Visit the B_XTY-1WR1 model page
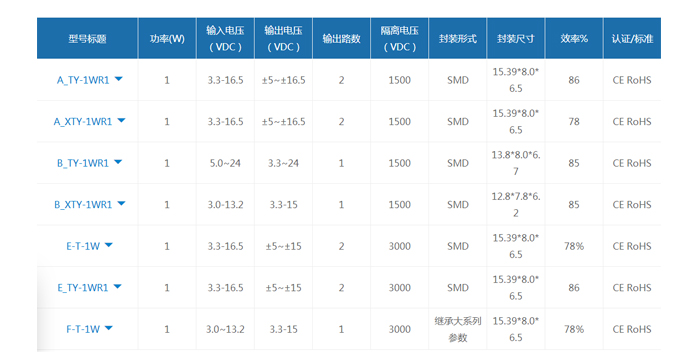This screenshot has height=364, width=700. 83,205
